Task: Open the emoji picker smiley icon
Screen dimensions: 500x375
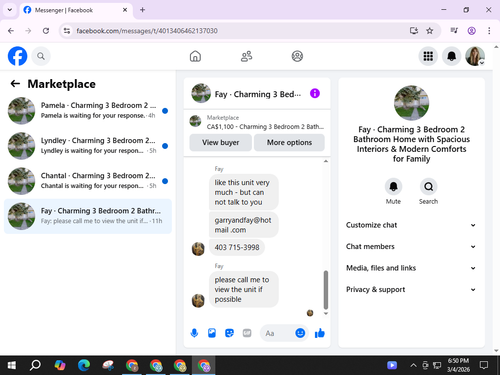Action: (300, 333)
